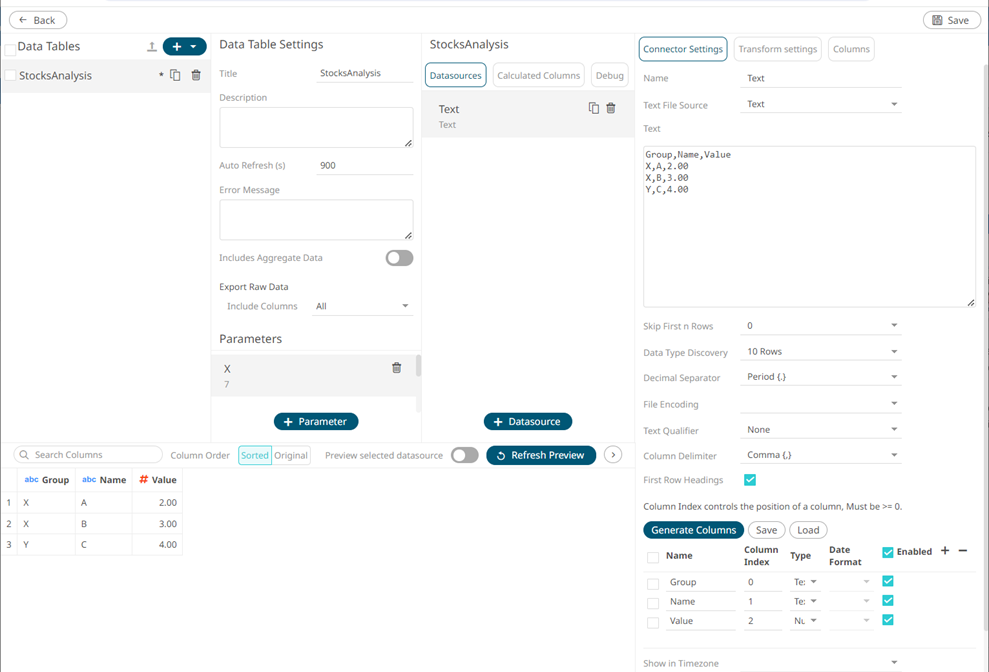Open Connector Settings tab
Screen dimensions: 989x672
click(x=682, y=49)
